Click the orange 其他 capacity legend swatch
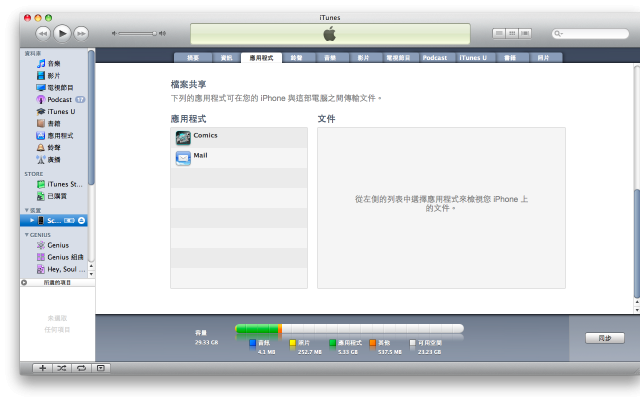640x400 pixels. (373, 343)
